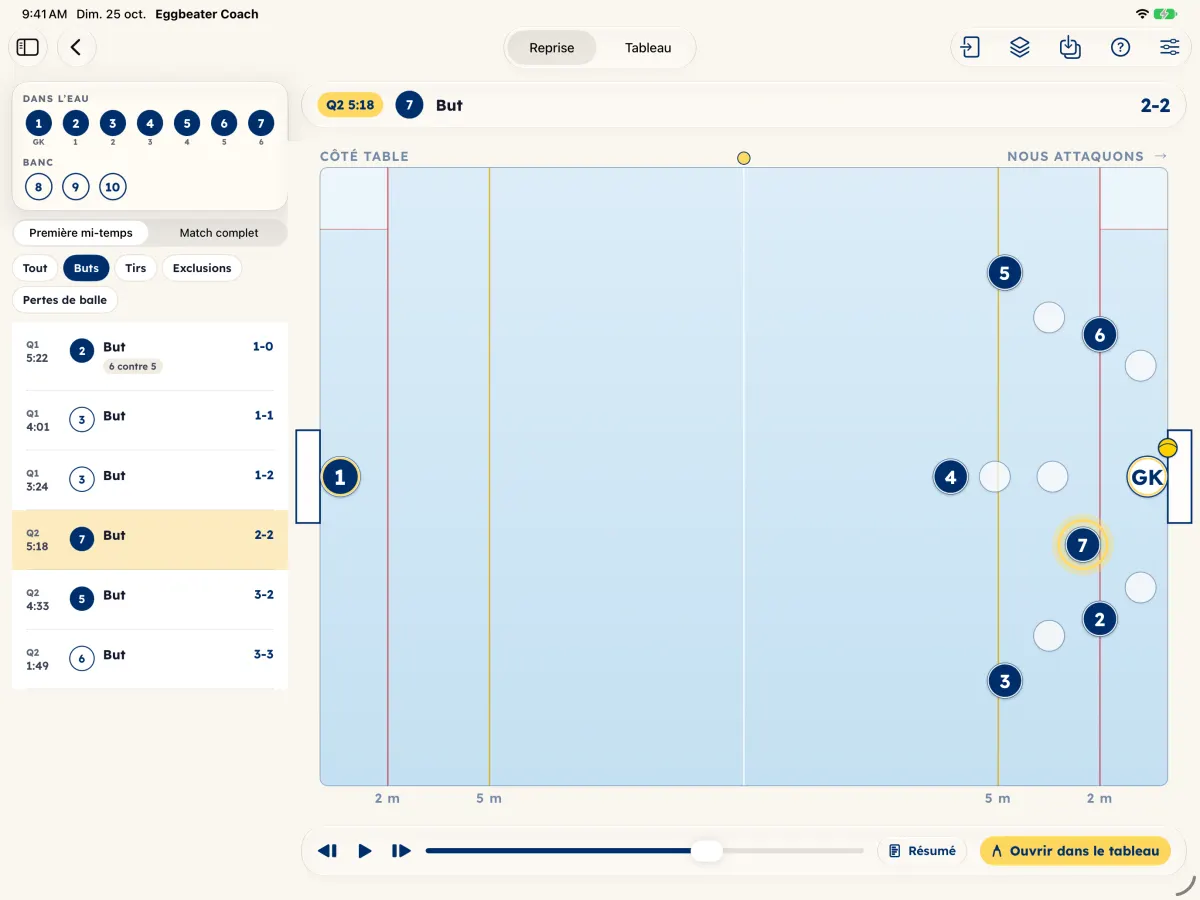Filter events by Exclusions
Image resolution: width=1200 pixels, height=900 pixels.
202,268
